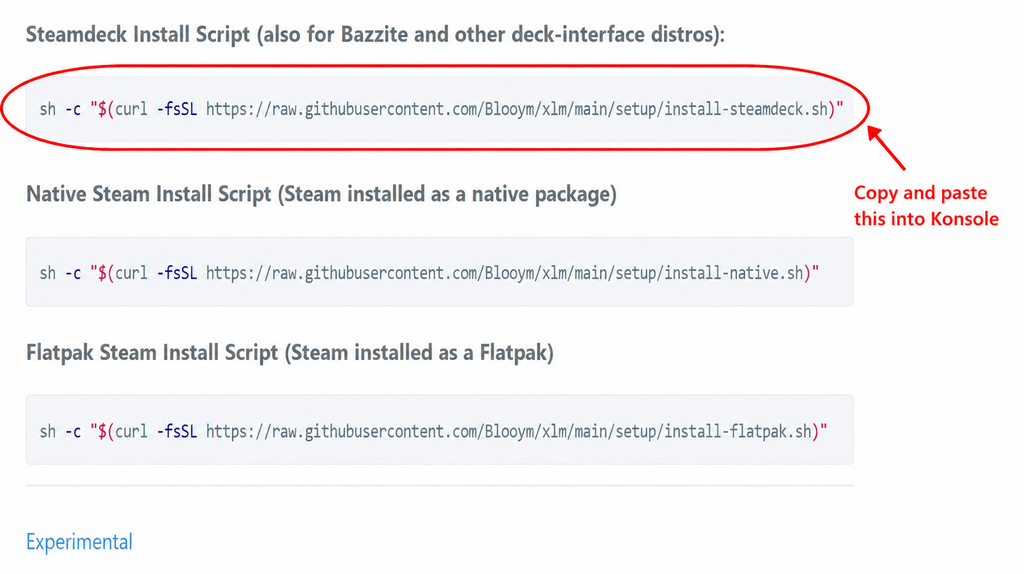
Task: Open the Experimental link
Action: coord(79,541)
